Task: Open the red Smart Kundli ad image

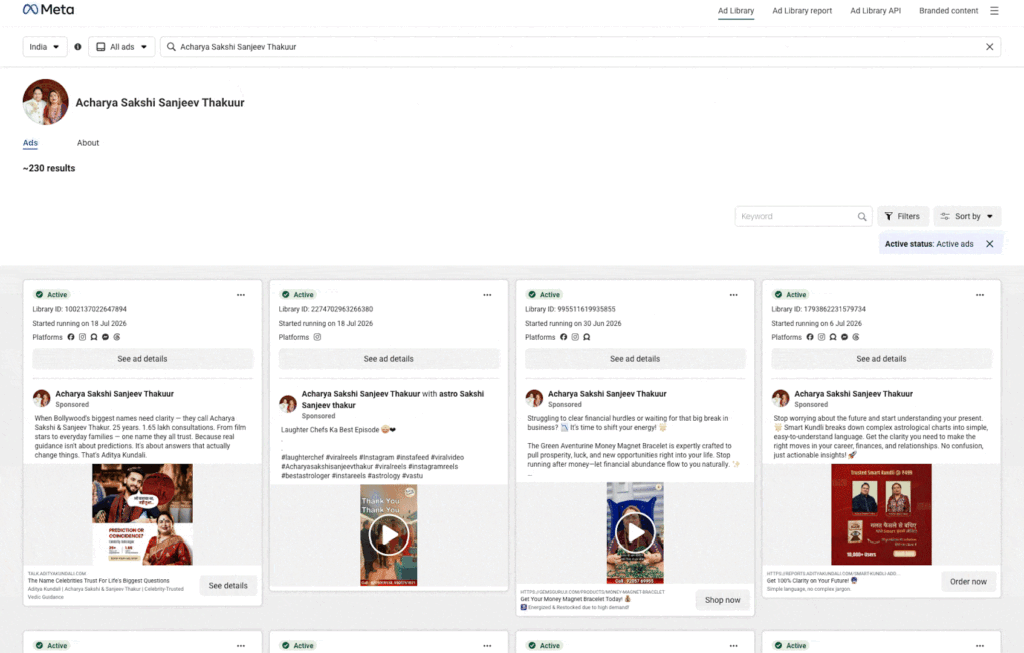Action: (881, 515)
